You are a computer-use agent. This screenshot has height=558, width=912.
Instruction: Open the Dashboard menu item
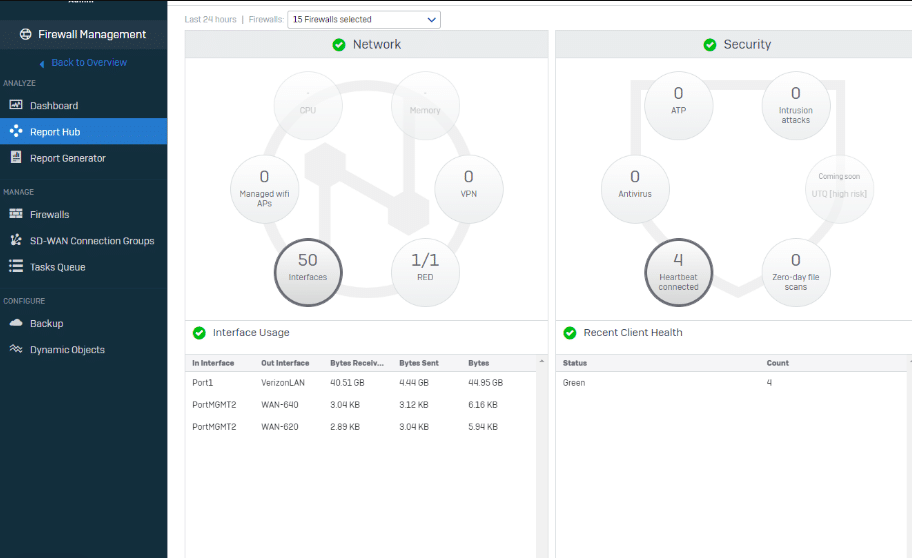pyautogui.click(x=84, y=105)
